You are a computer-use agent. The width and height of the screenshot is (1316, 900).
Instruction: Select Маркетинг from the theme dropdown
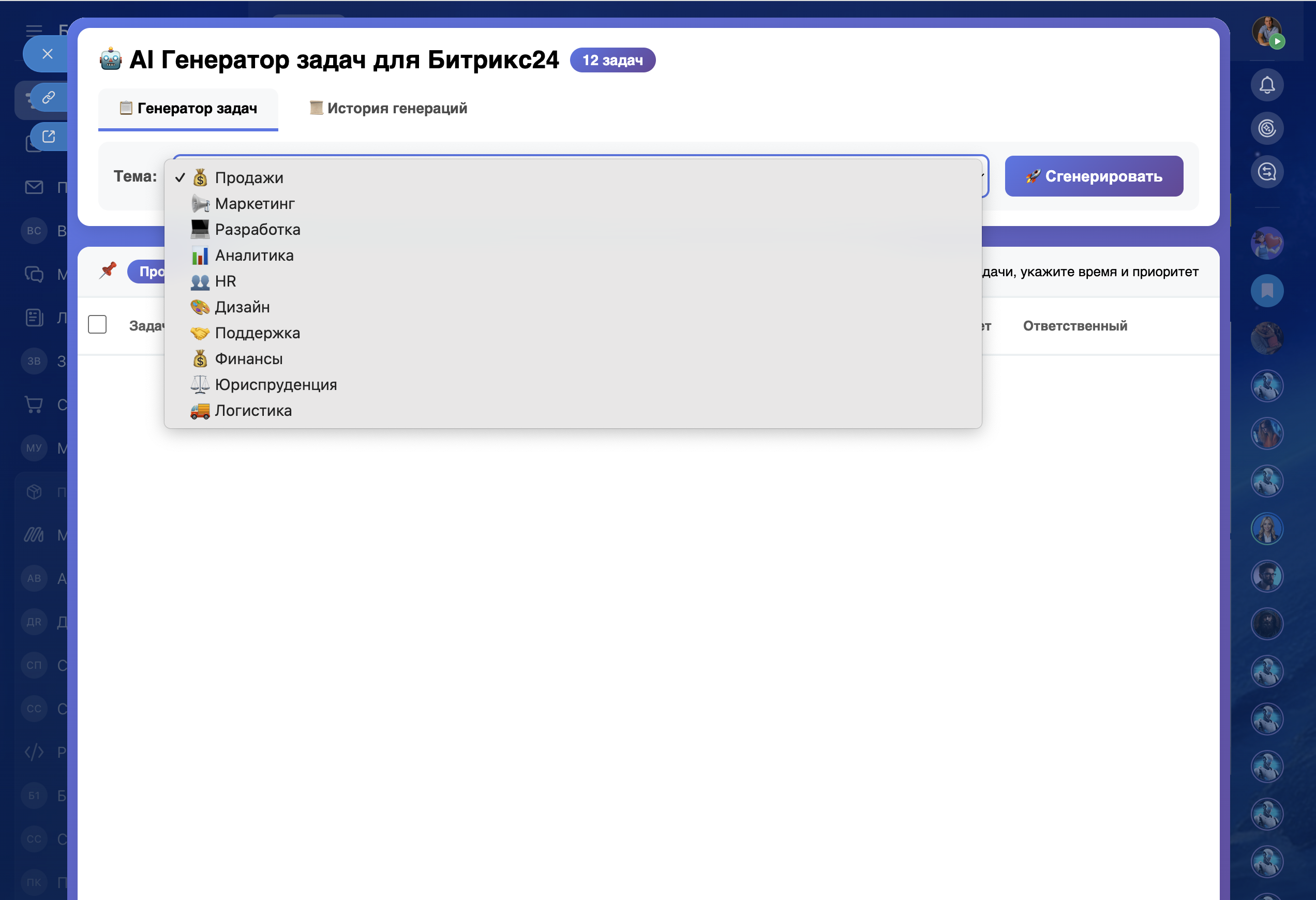(x=255, y=204)
